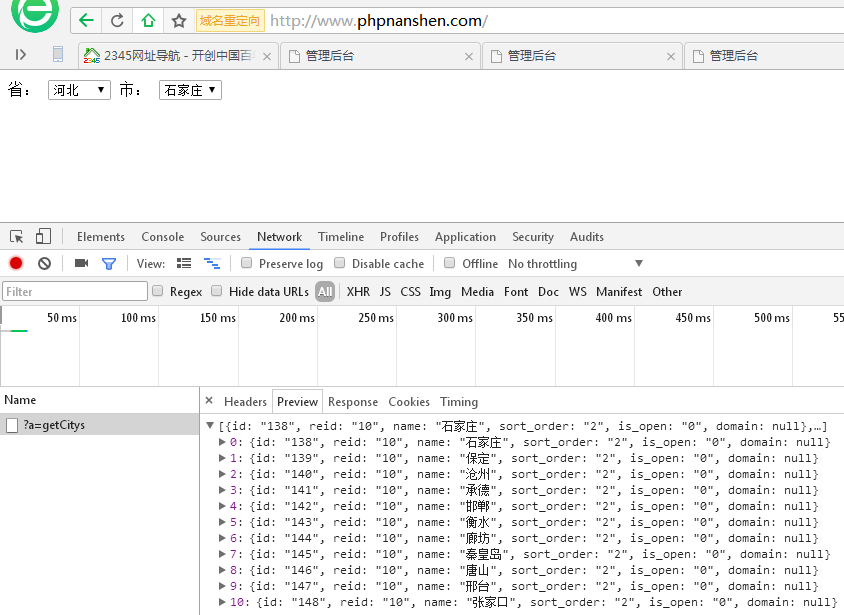Collapse the root JSON array

click(210, 426)
